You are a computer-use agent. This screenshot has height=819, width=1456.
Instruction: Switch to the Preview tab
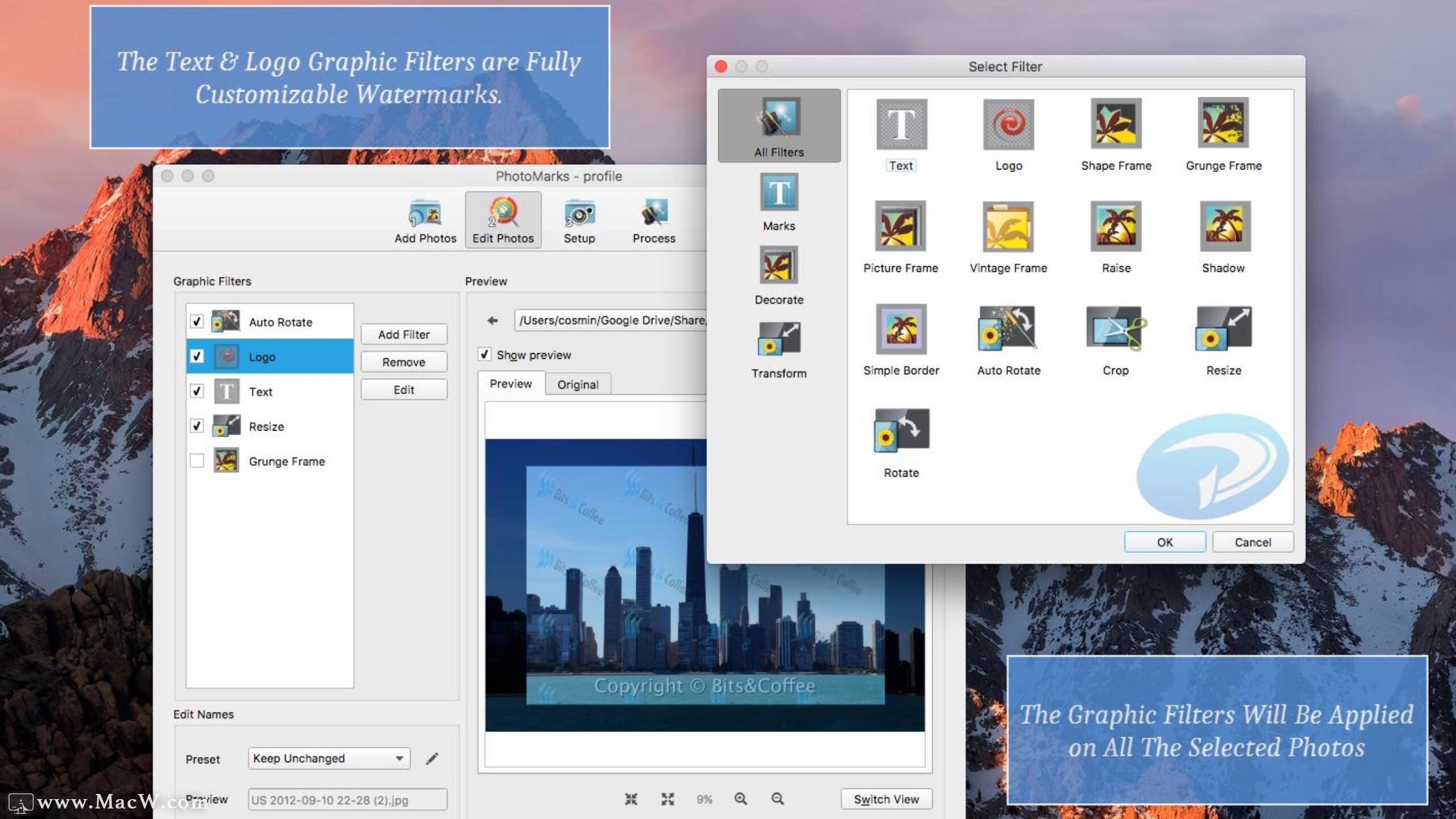click(x=511, y=384)
